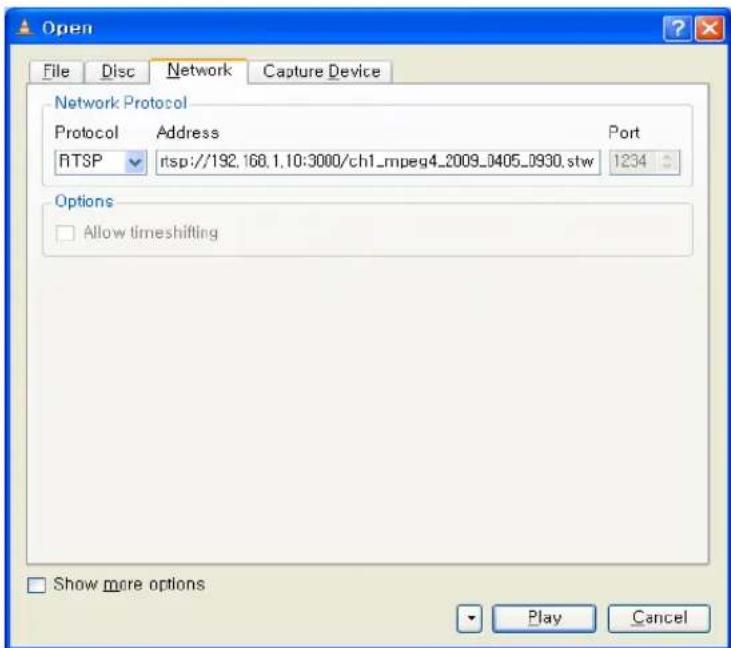Viewport: 731px width, 648px height.
Task: Click the Address label
Action: click(188, 132)
